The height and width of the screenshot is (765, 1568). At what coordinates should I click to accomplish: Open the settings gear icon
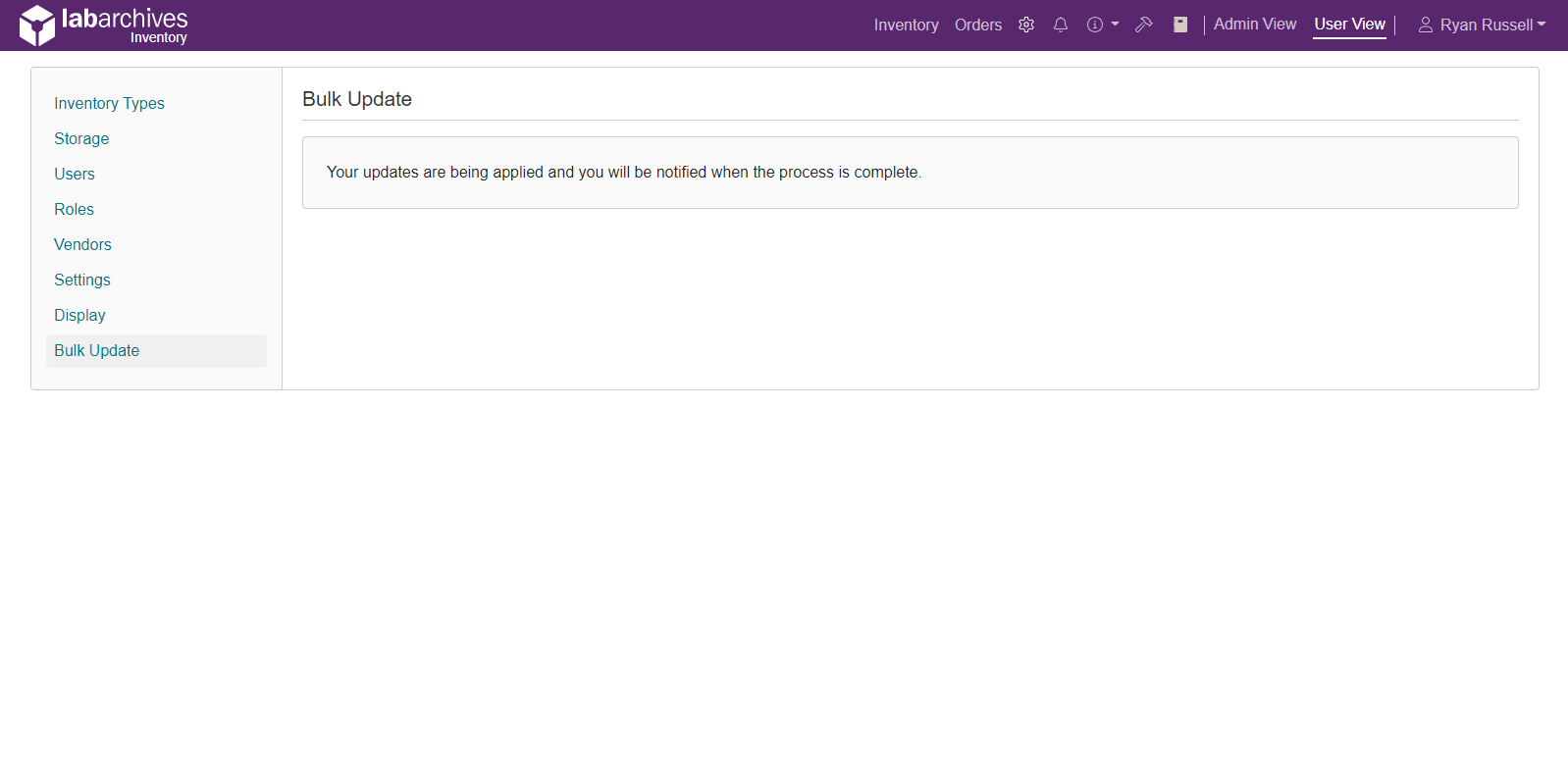coord(1026,25)
